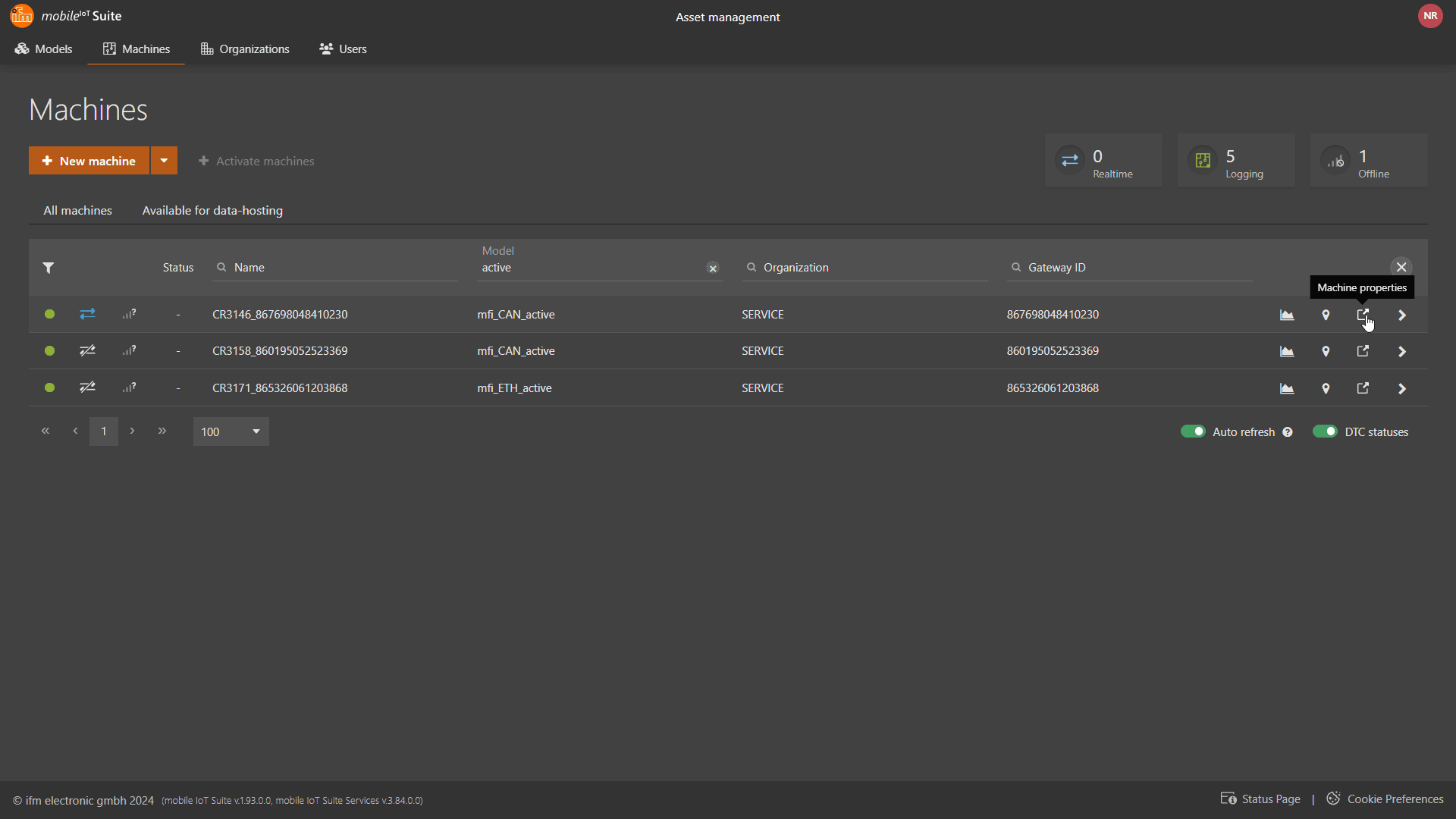Open chart icon for CR3146 machine
The image size is (1456, 819).
1287,315
